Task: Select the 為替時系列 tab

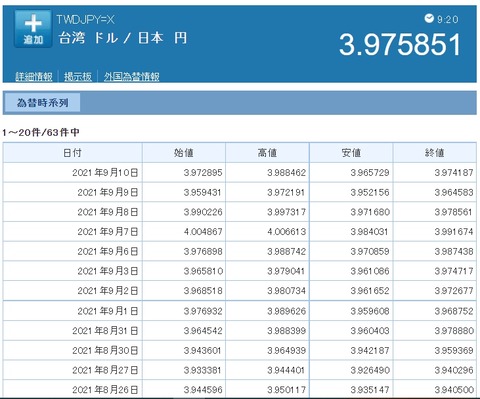Action: [x=42, y=103]
